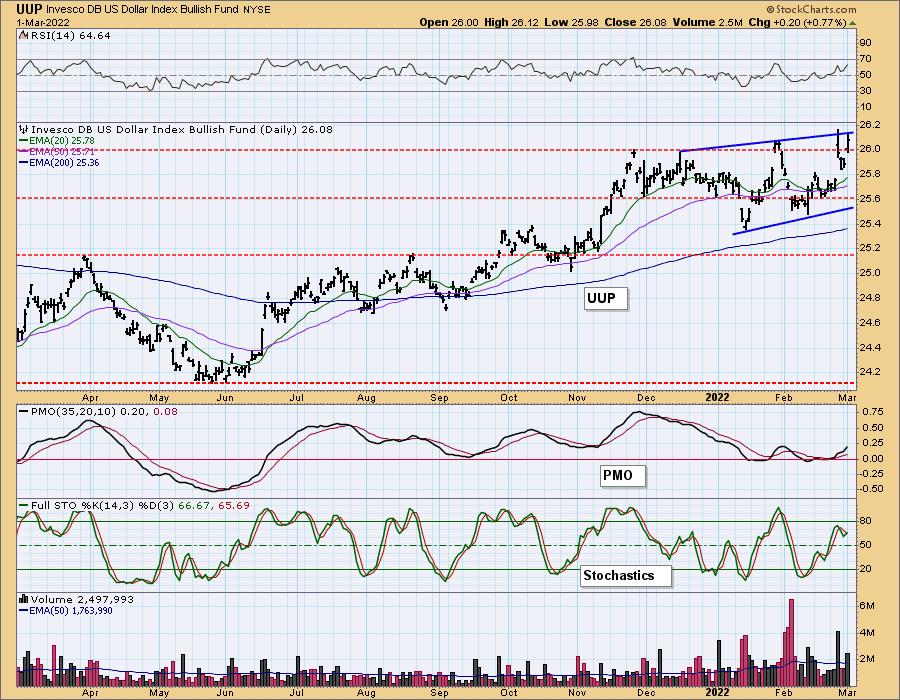
Task: Click the 0.75 label on the PMO axis
Action: point(873,412)
